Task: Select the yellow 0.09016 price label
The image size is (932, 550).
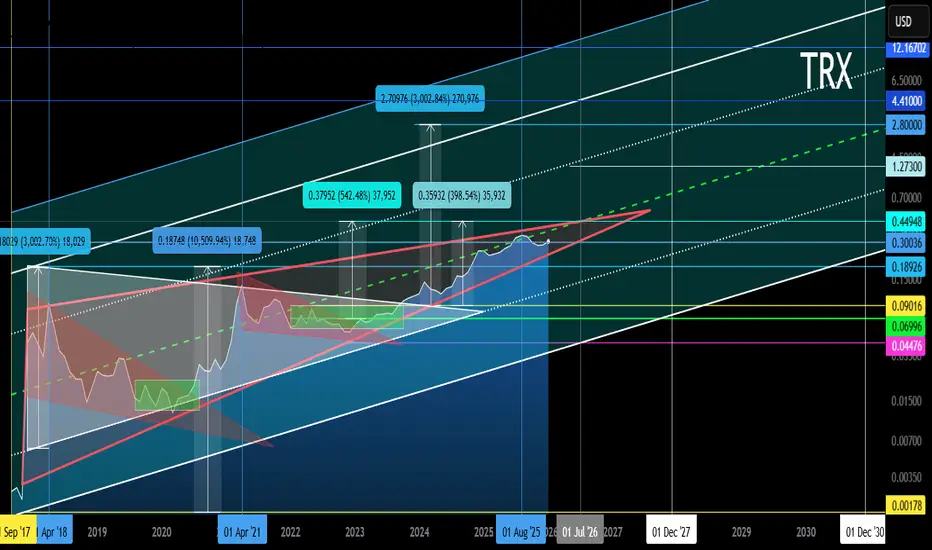Action: coord(906,307)
